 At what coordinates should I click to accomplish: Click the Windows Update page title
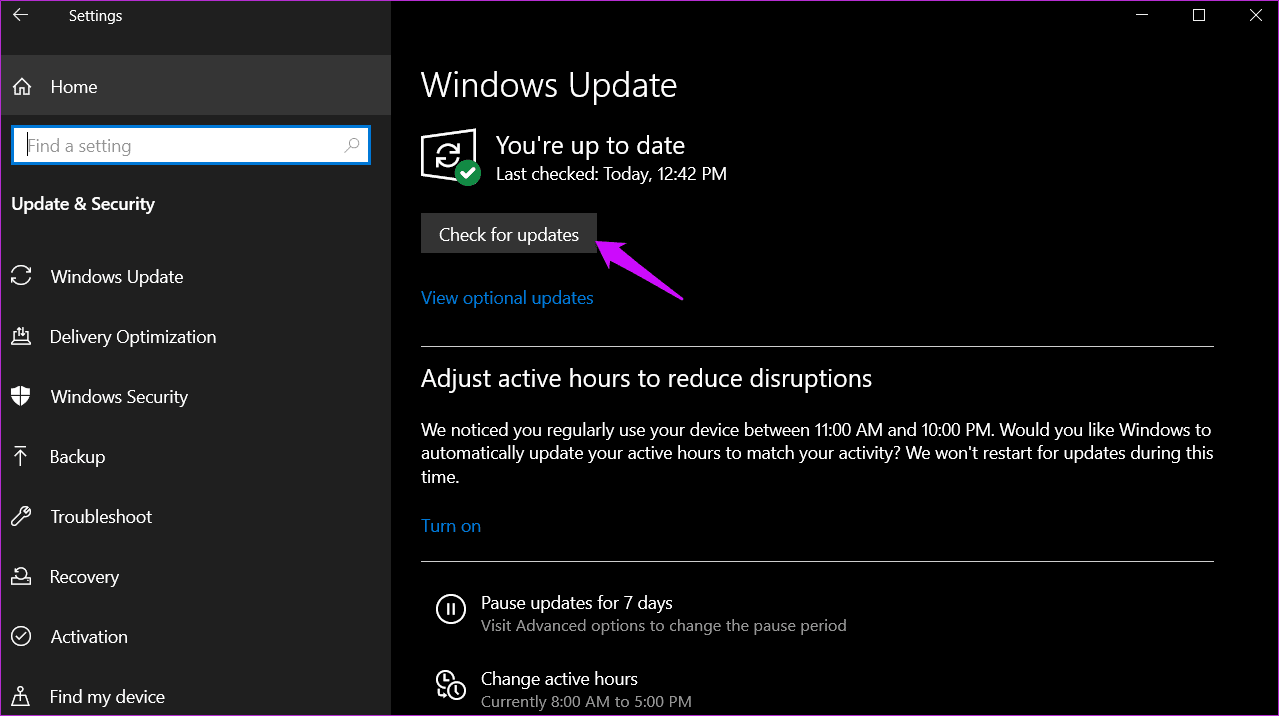pos(549,85)
